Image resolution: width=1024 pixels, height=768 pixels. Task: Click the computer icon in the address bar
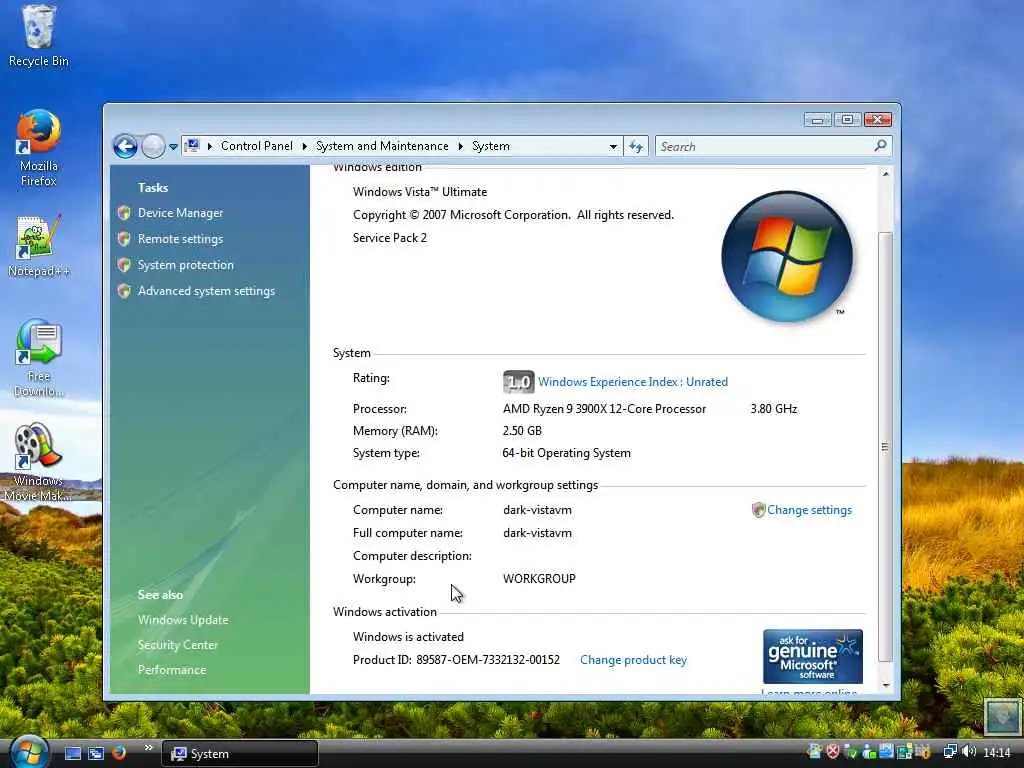(192, 146)
